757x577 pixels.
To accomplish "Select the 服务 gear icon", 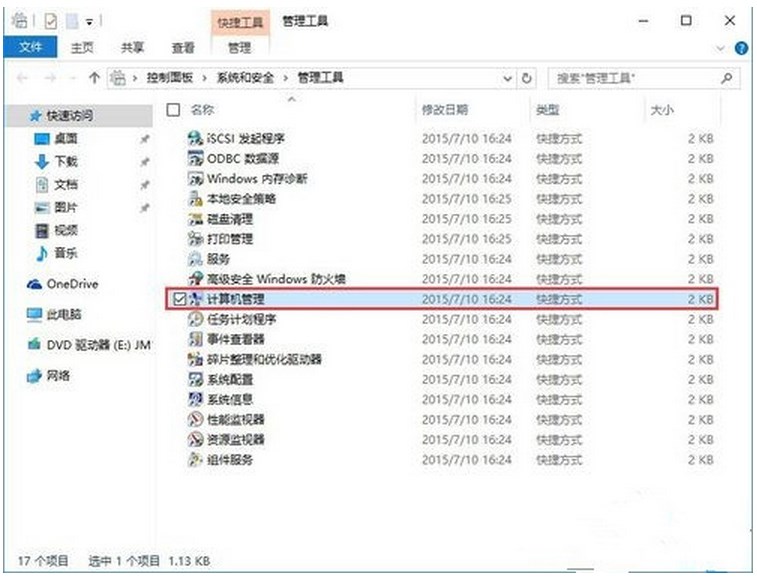I will pos(196,259).
